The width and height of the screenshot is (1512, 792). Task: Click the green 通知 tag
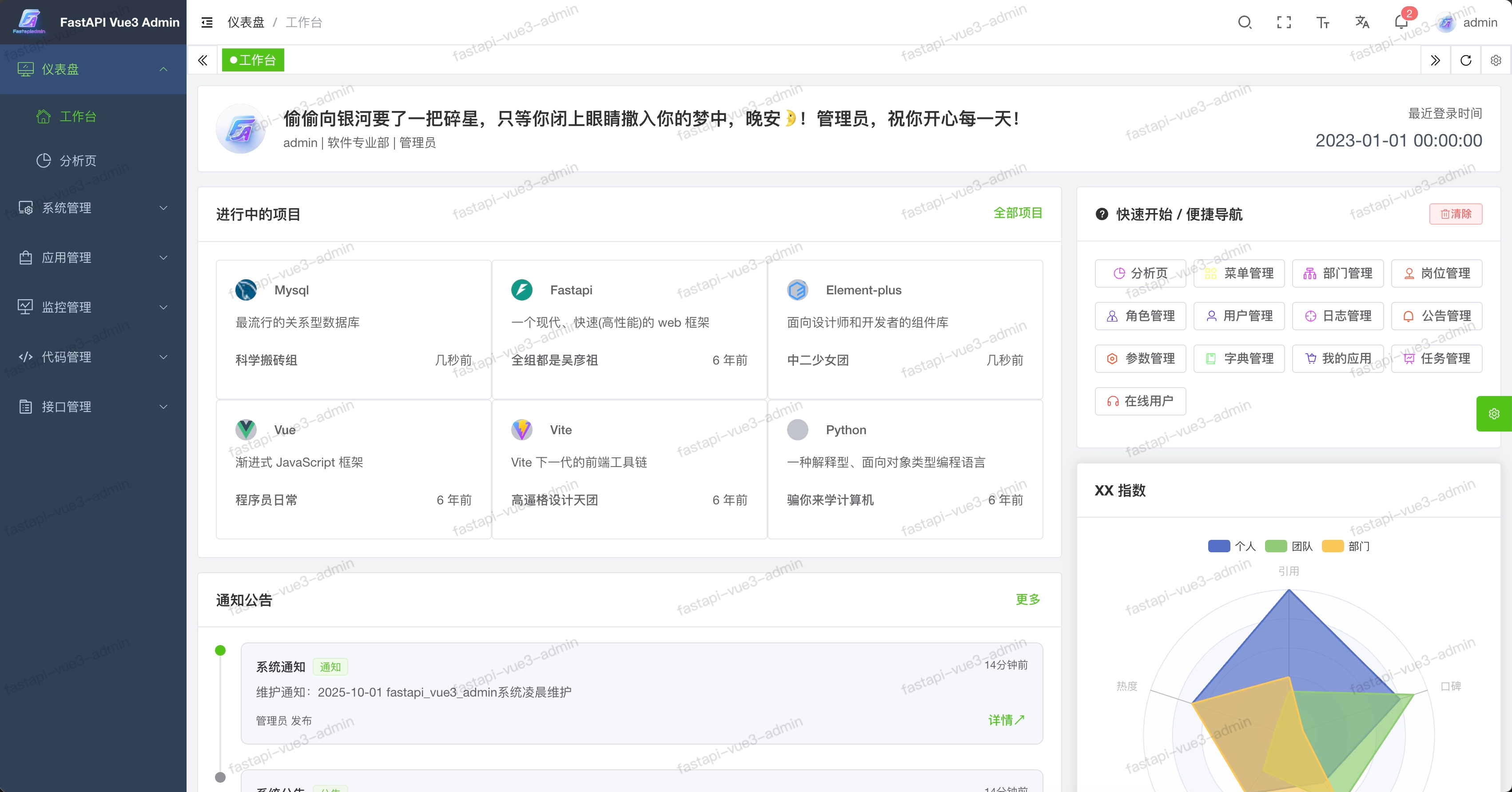tap(330, 667)
